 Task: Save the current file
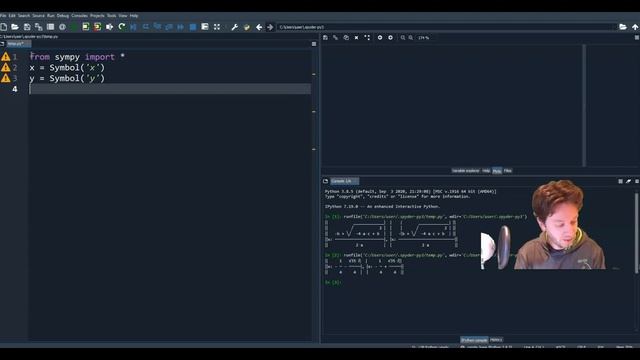[x=27, y=27]
